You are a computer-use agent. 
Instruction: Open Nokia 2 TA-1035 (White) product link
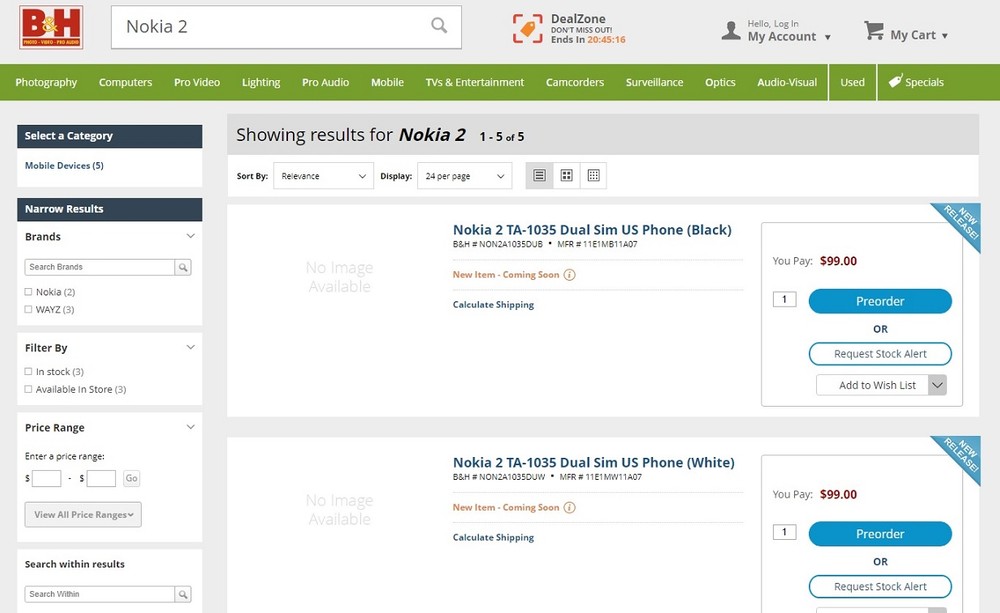[x=593, y=462]
